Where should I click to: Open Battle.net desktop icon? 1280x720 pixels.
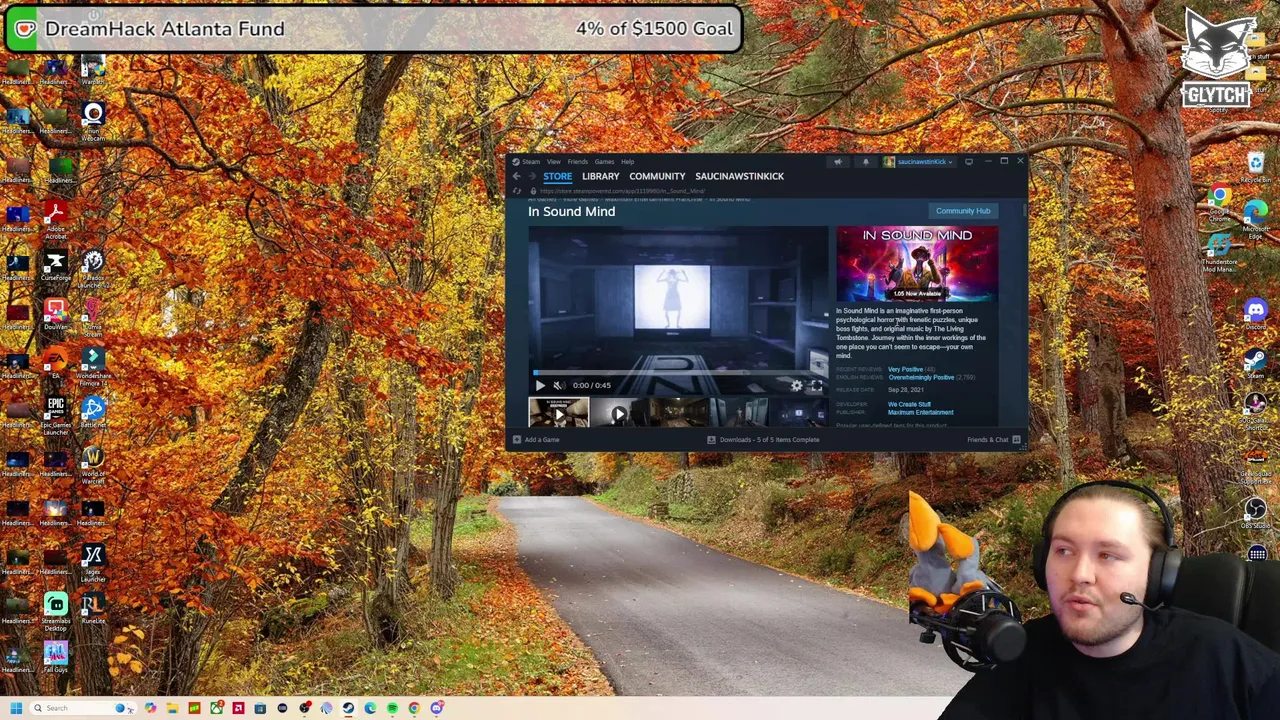pos(93,411)
